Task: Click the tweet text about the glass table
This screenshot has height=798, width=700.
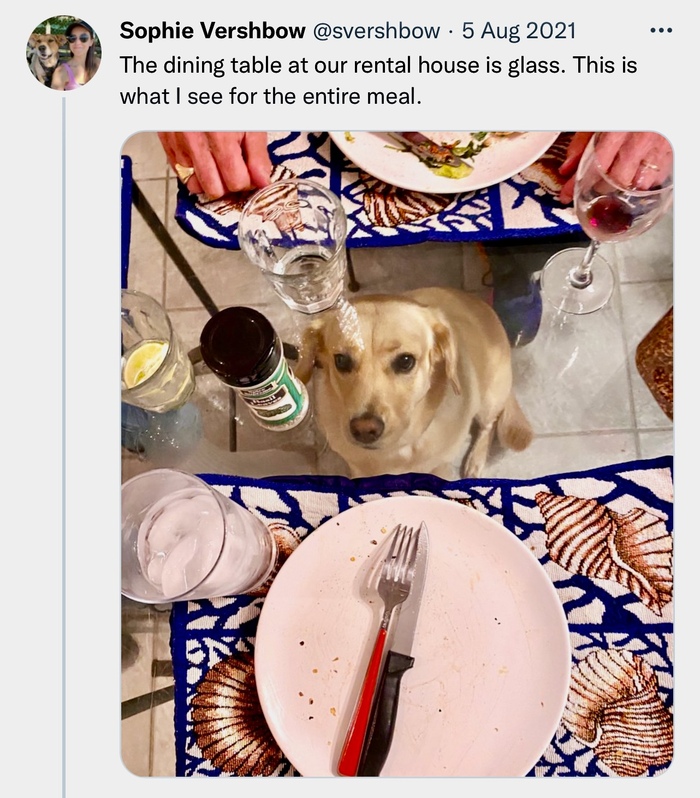Action: 378,82
